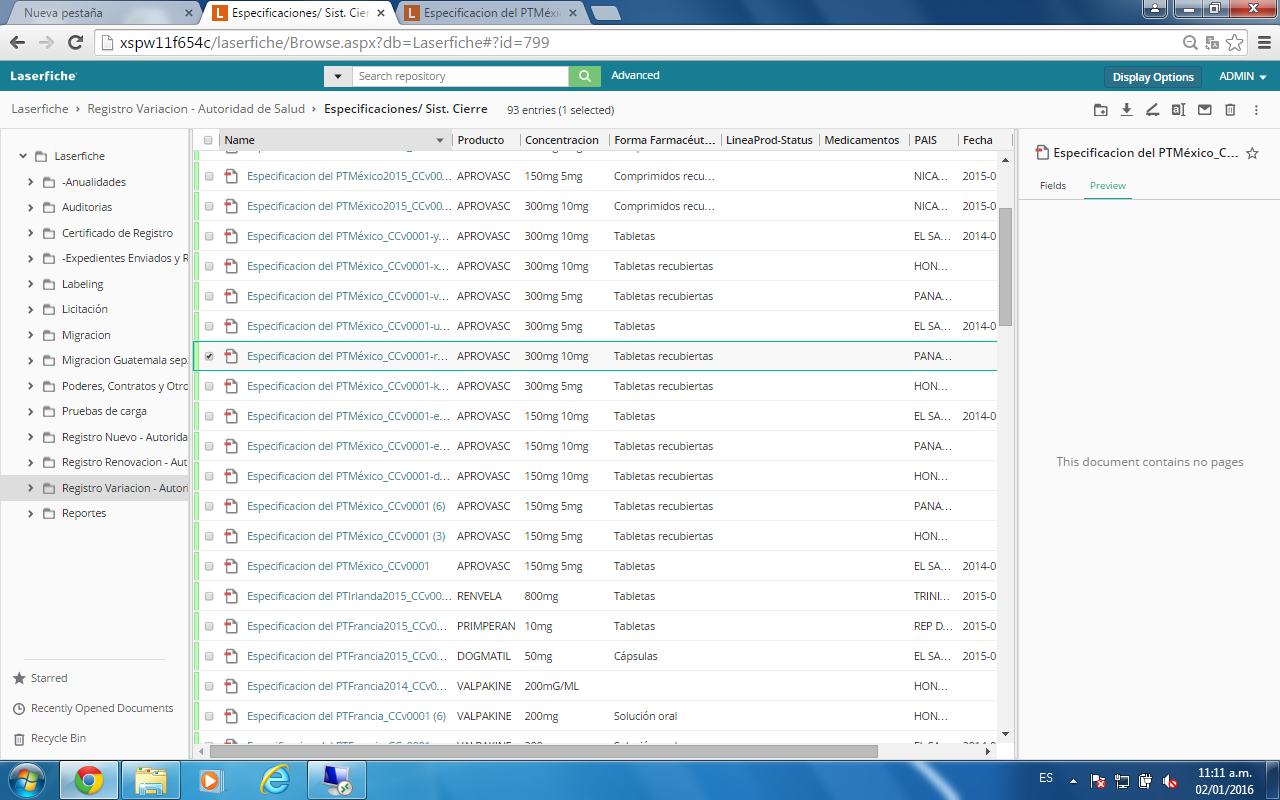Open Registro Variacion - Autoridad de Salud breadcrumb
1280x800 pixels.
[x=196, y=109]
